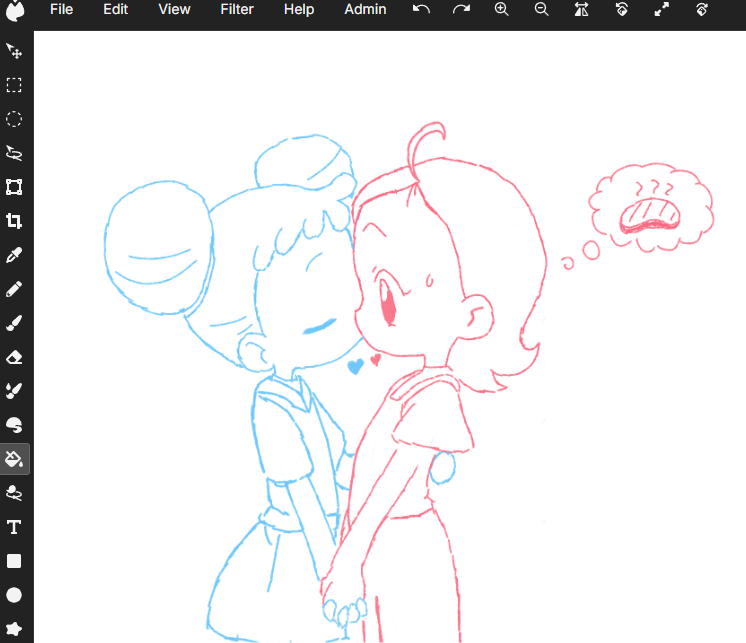Select the custom star shape tool
This screenshot has width=746, height=643.
tap(14, 629)
